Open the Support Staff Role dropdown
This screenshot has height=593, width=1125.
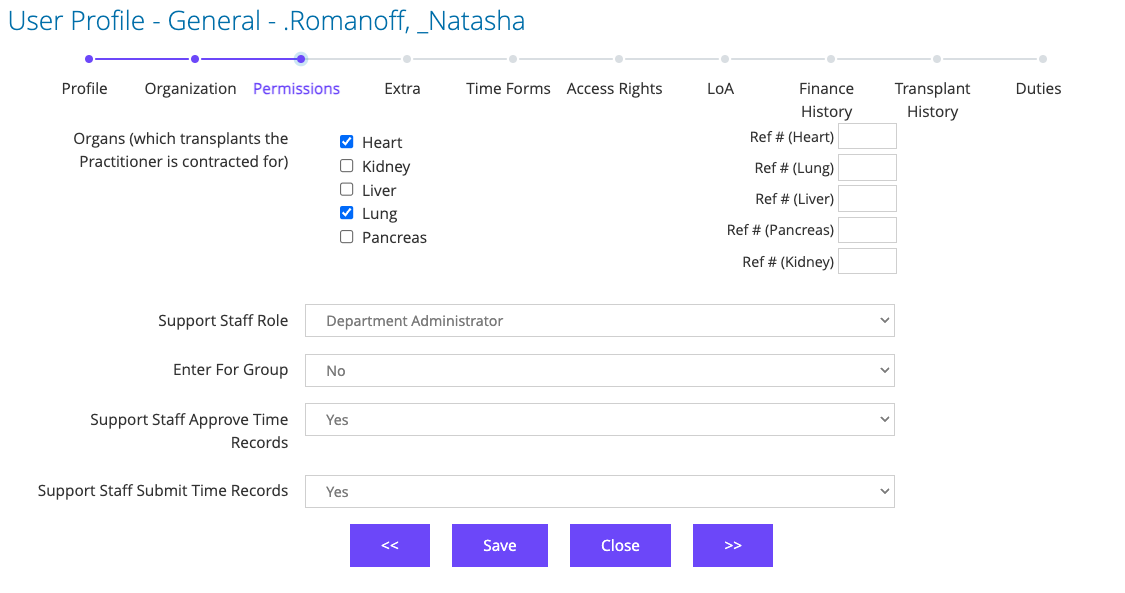coord(600,321)
